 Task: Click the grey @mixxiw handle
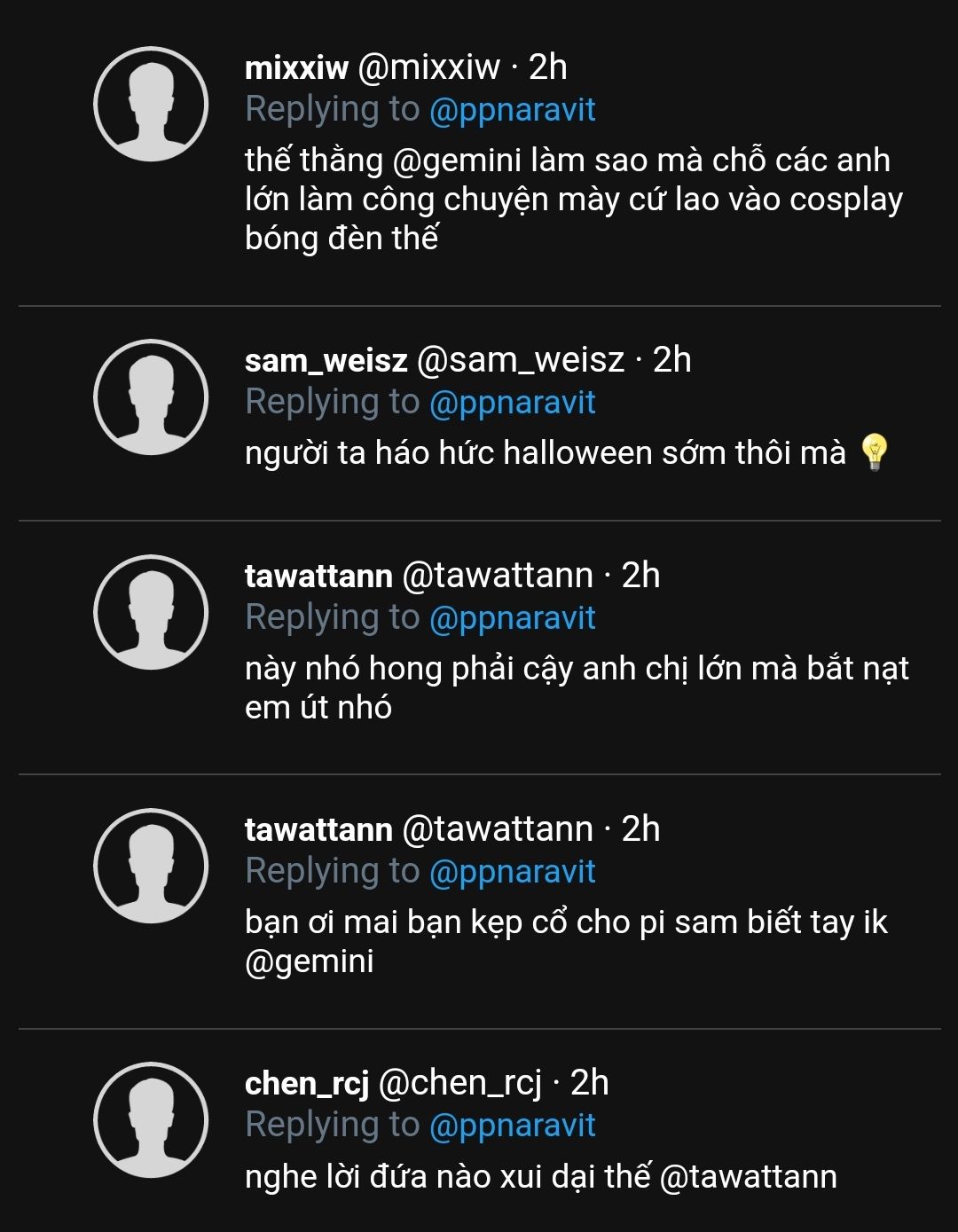(428, 67)
